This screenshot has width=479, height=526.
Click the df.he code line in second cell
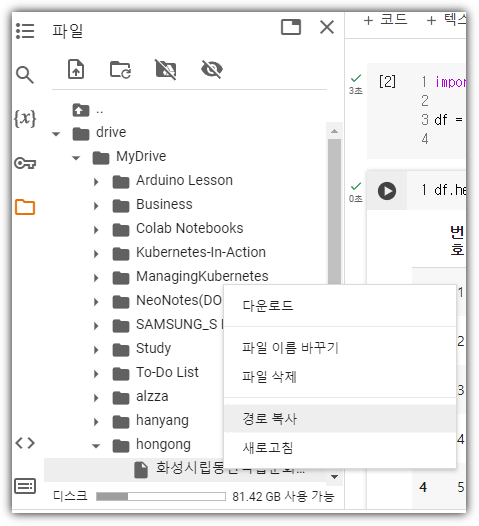click(450, 190)
